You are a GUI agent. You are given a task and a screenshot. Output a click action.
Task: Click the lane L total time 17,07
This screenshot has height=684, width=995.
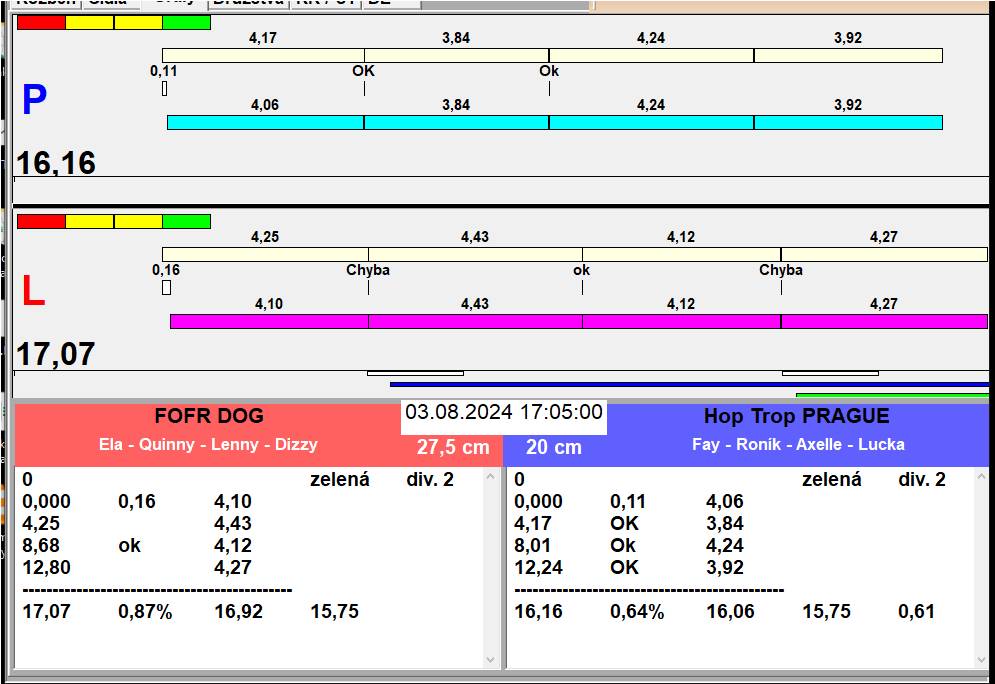(56, 354)
